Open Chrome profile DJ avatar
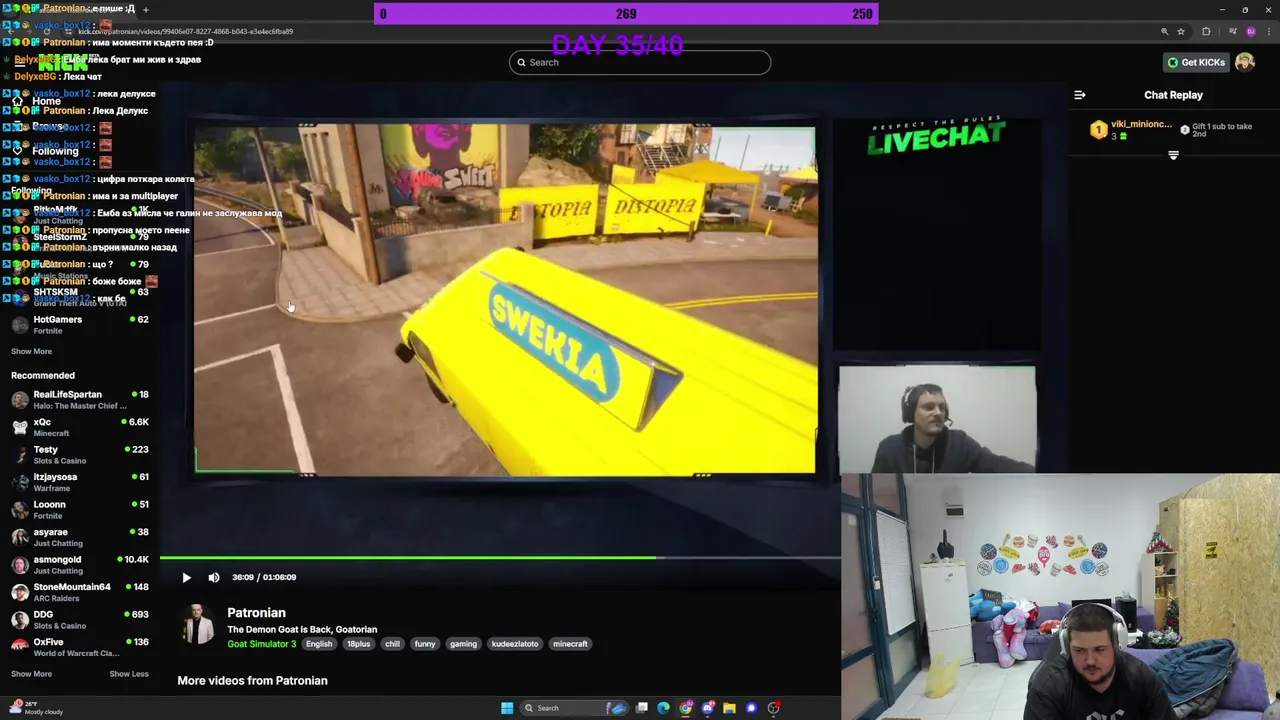 (1250, 32)
